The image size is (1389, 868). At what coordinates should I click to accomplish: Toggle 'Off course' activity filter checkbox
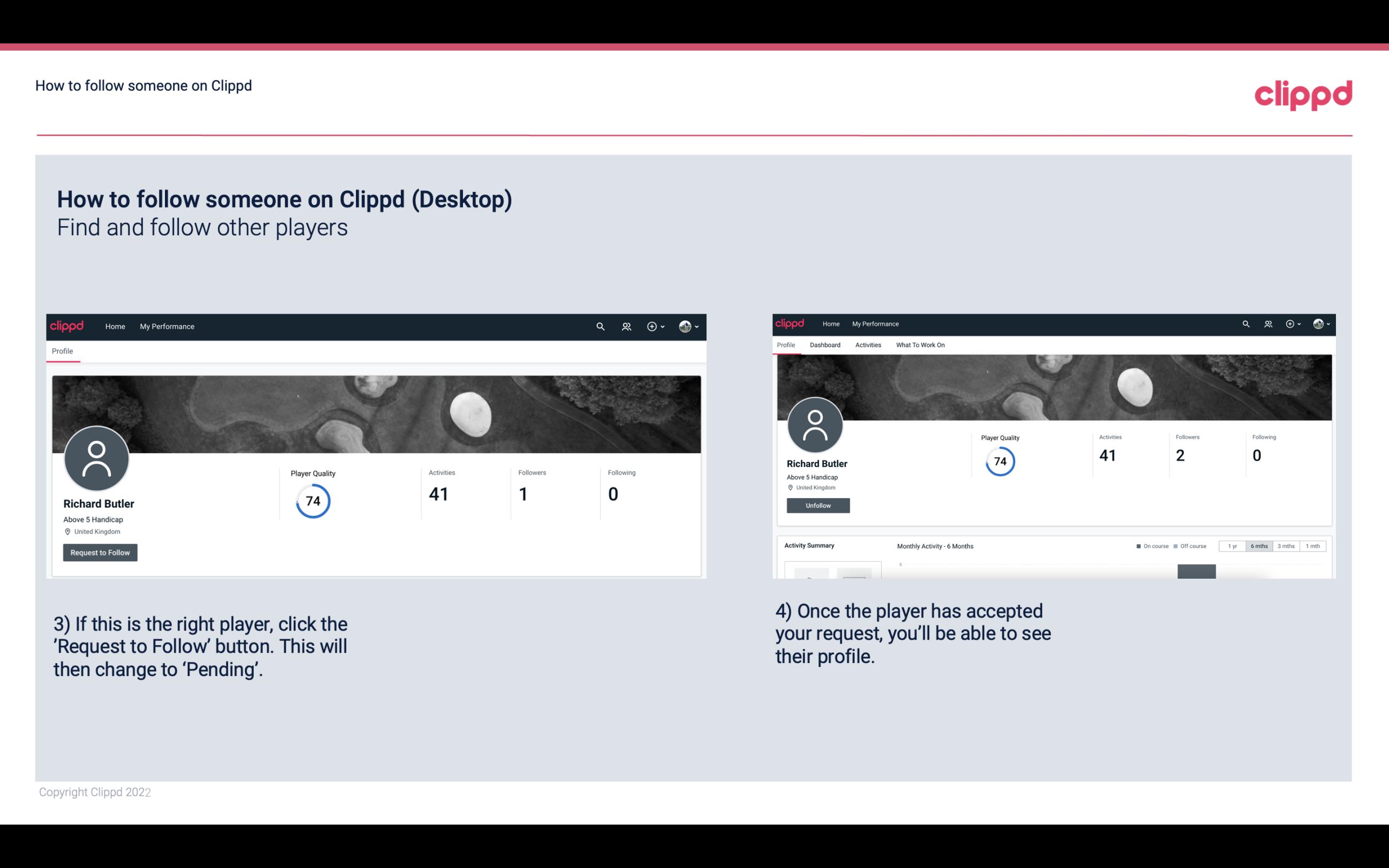point(1176,546)
